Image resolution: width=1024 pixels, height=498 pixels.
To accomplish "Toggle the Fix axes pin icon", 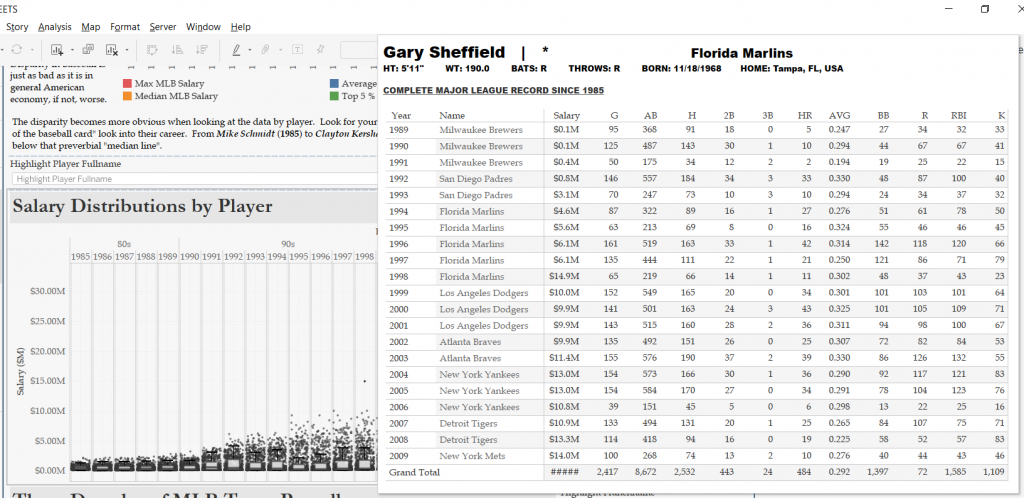I will [321, 50].
